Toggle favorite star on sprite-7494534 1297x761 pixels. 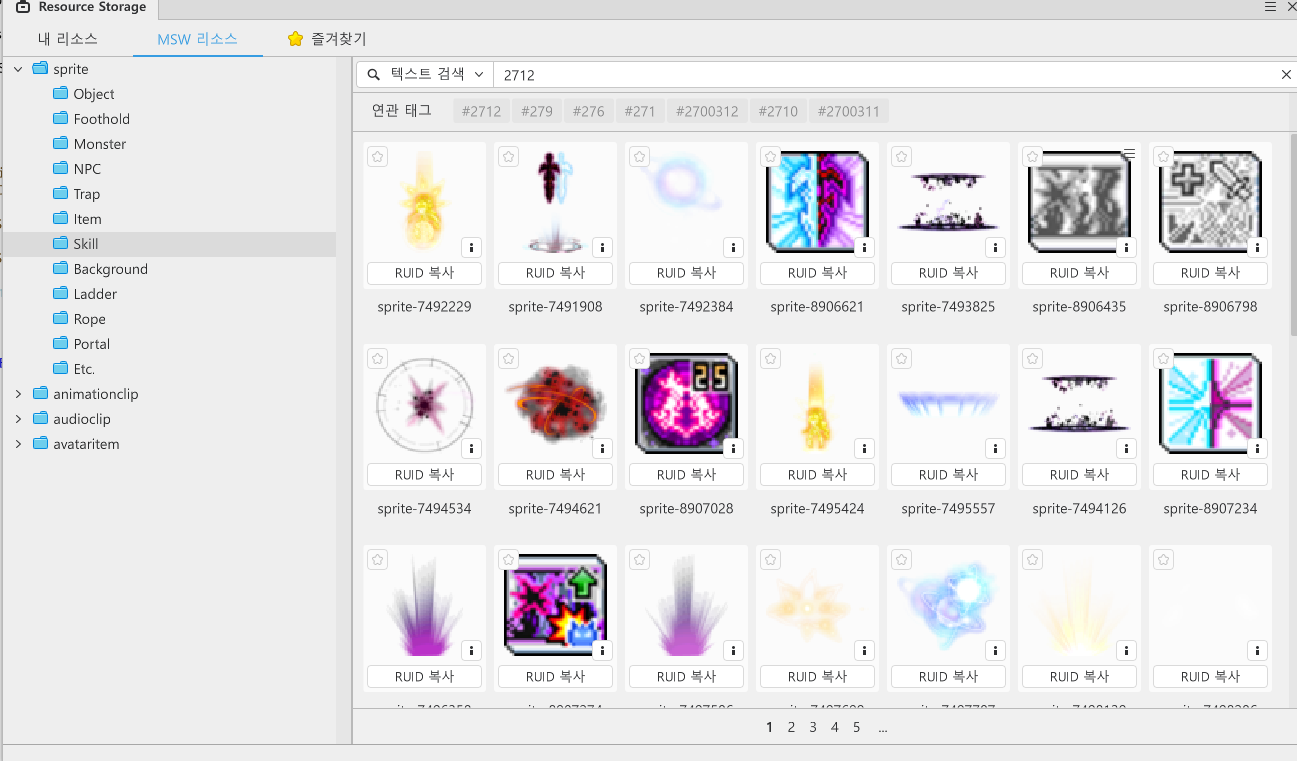[x=377, y=358]
